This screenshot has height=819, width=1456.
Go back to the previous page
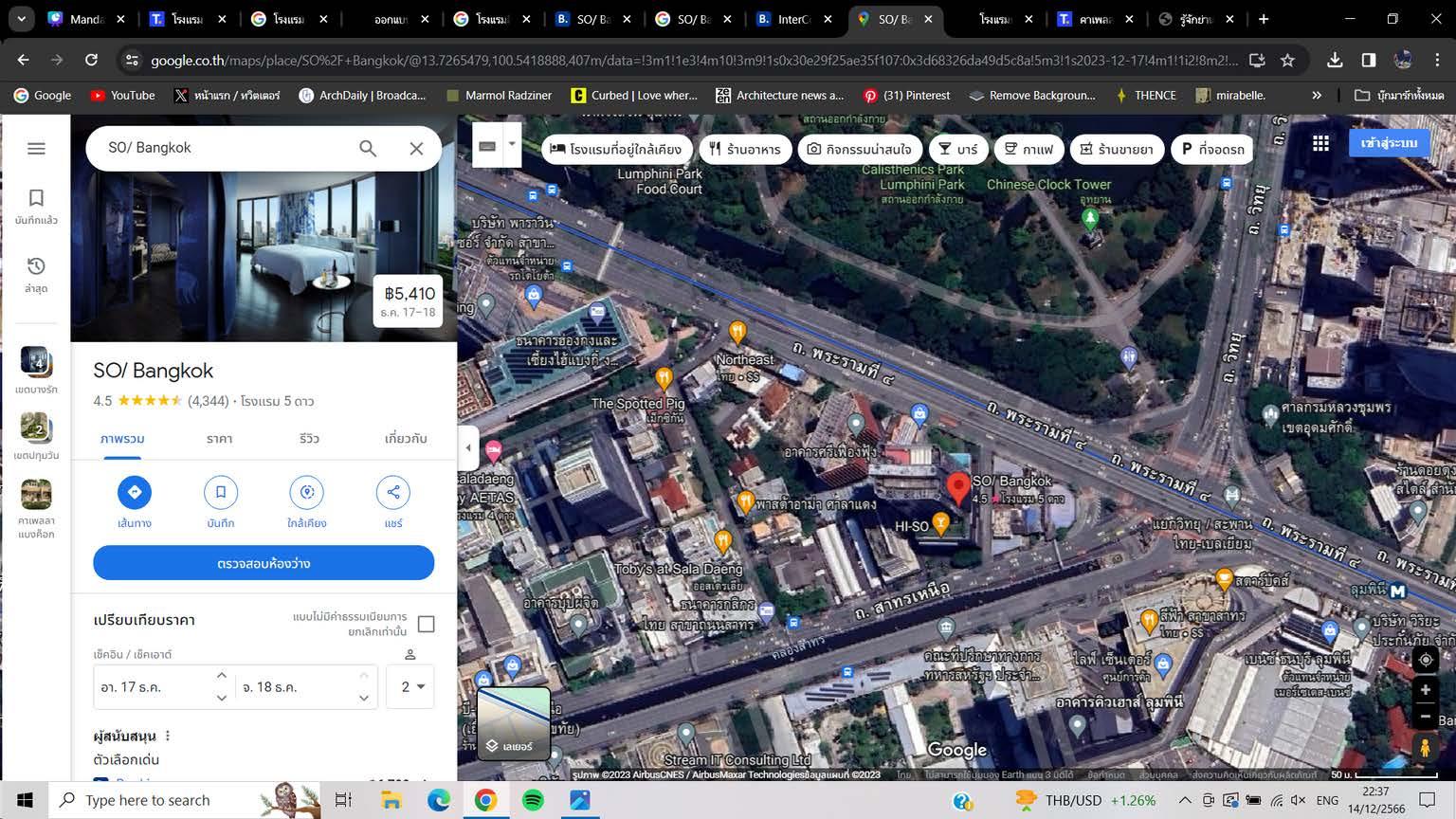click(x=23, y=60)
